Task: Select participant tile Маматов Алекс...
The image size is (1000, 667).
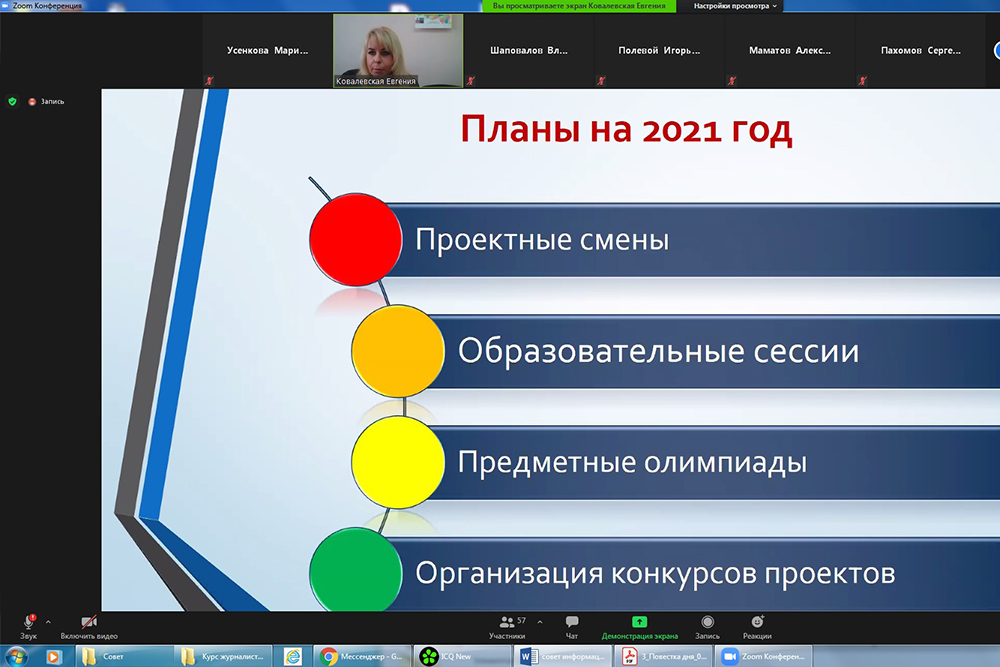Action: 790,50
